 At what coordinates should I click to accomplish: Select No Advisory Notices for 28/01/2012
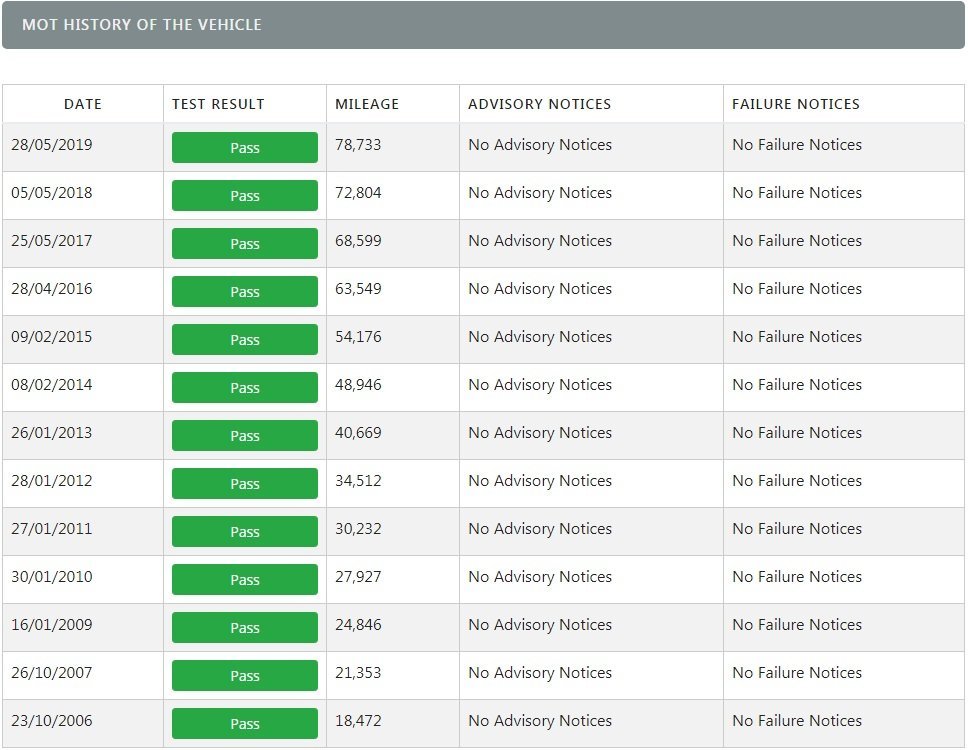[x=540, y=481]
